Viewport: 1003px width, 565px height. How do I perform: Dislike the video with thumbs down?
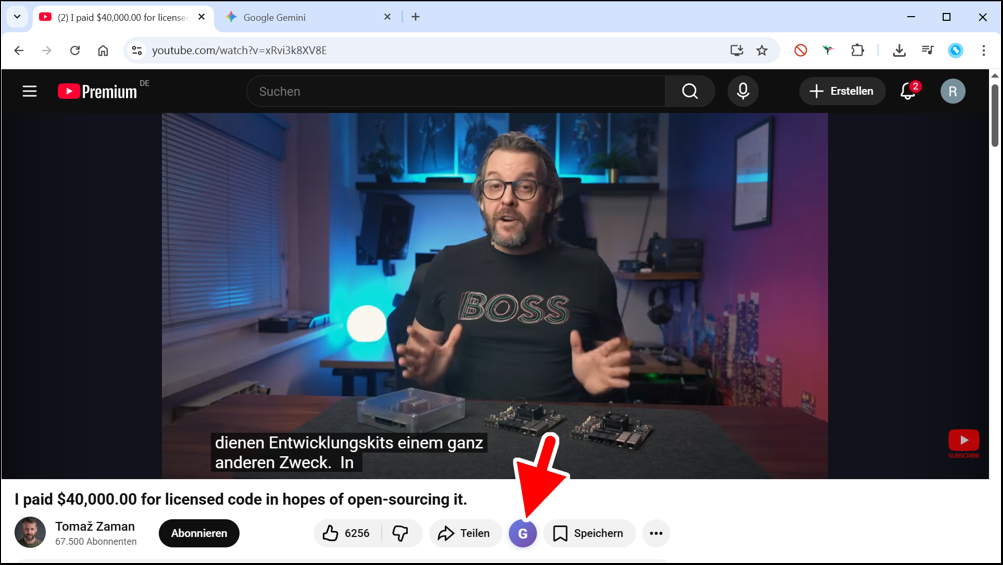click(401, 534)
